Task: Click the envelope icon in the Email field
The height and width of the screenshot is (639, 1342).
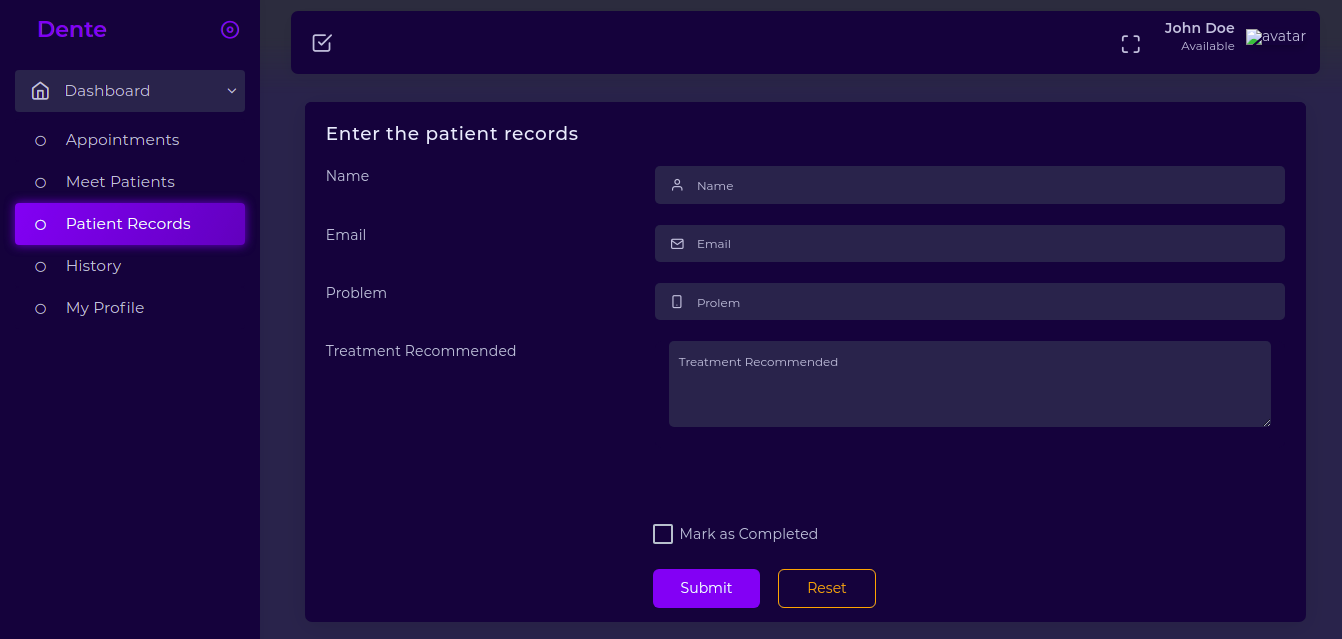Action: 677,243
